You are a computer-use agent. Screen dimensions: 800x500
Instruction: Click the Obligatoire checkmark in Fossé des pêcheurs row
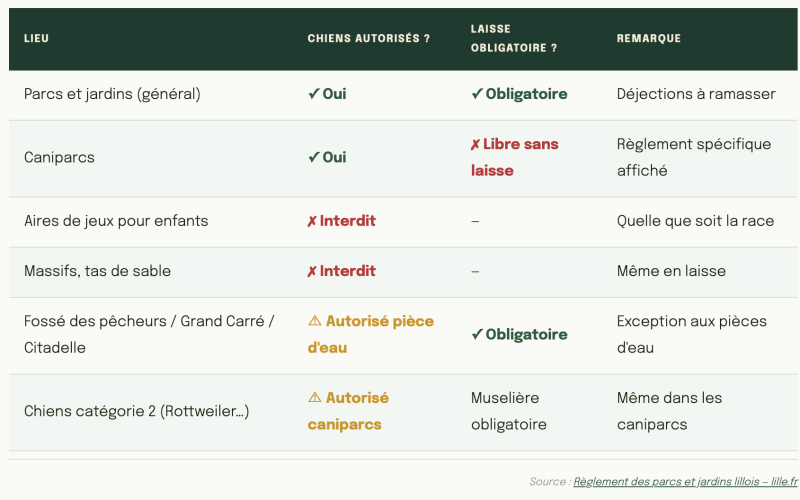pos(519,334)
